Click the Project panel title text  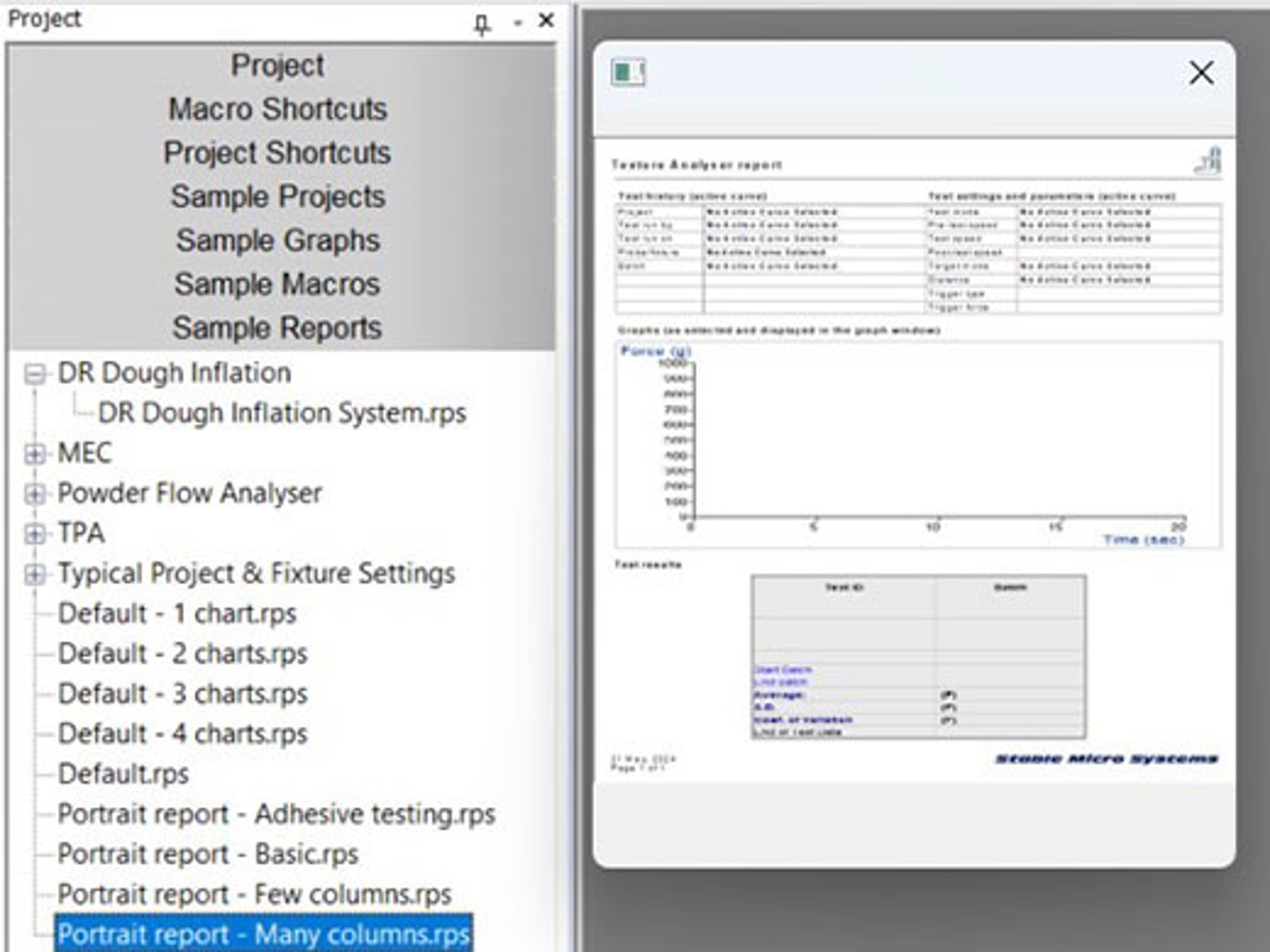(x=44, y=19)
